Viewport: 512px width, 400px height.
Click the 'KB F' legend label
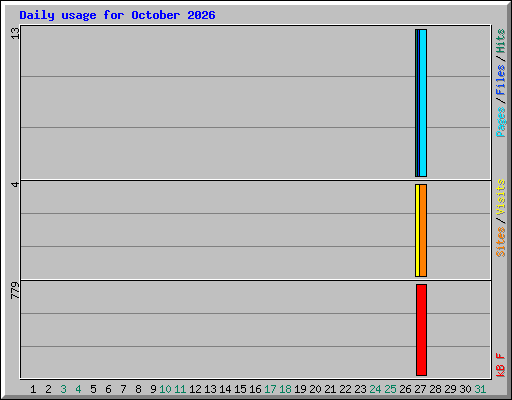pyautogui.click(x=500, y=365)
